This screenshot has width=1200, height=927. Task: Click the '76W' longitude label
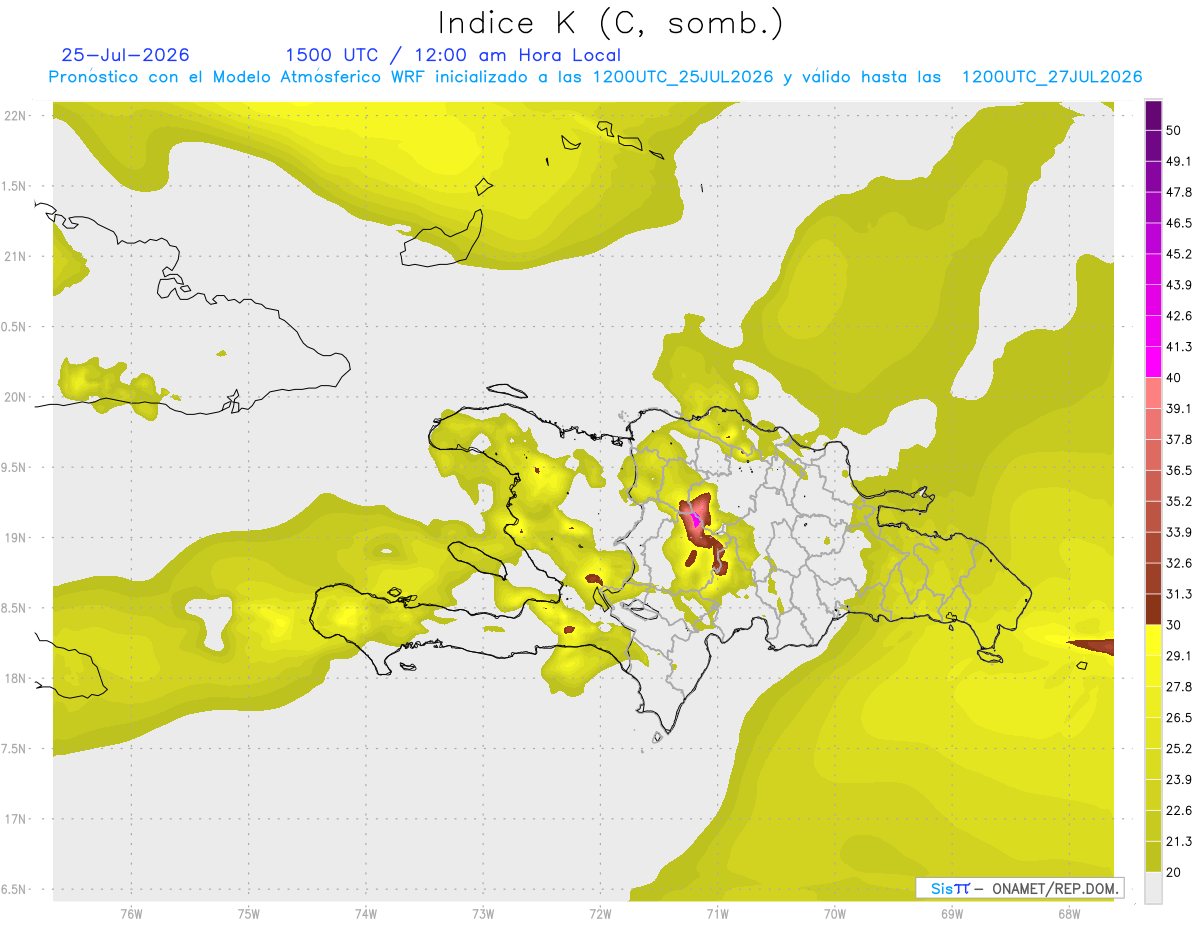coord(131,914)
